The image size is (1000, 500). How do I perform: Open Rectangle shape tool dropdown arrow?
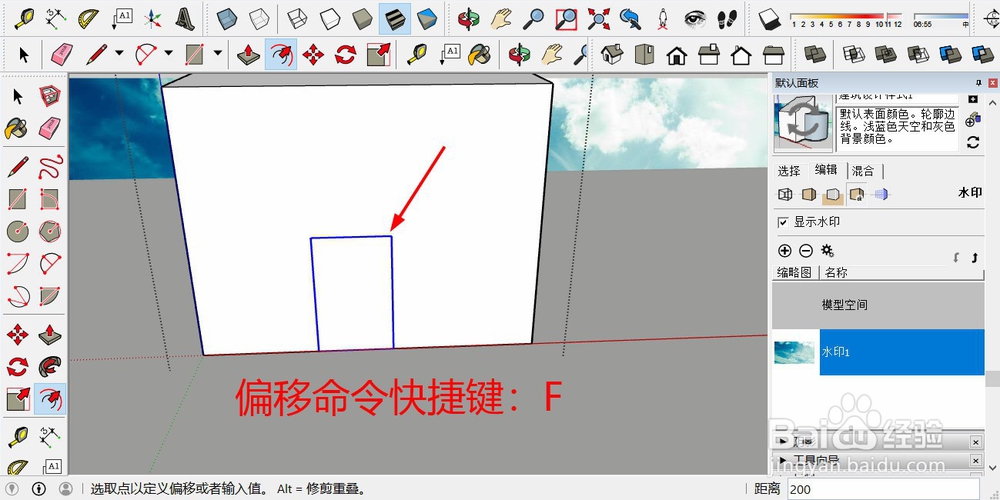coord(217,54)
